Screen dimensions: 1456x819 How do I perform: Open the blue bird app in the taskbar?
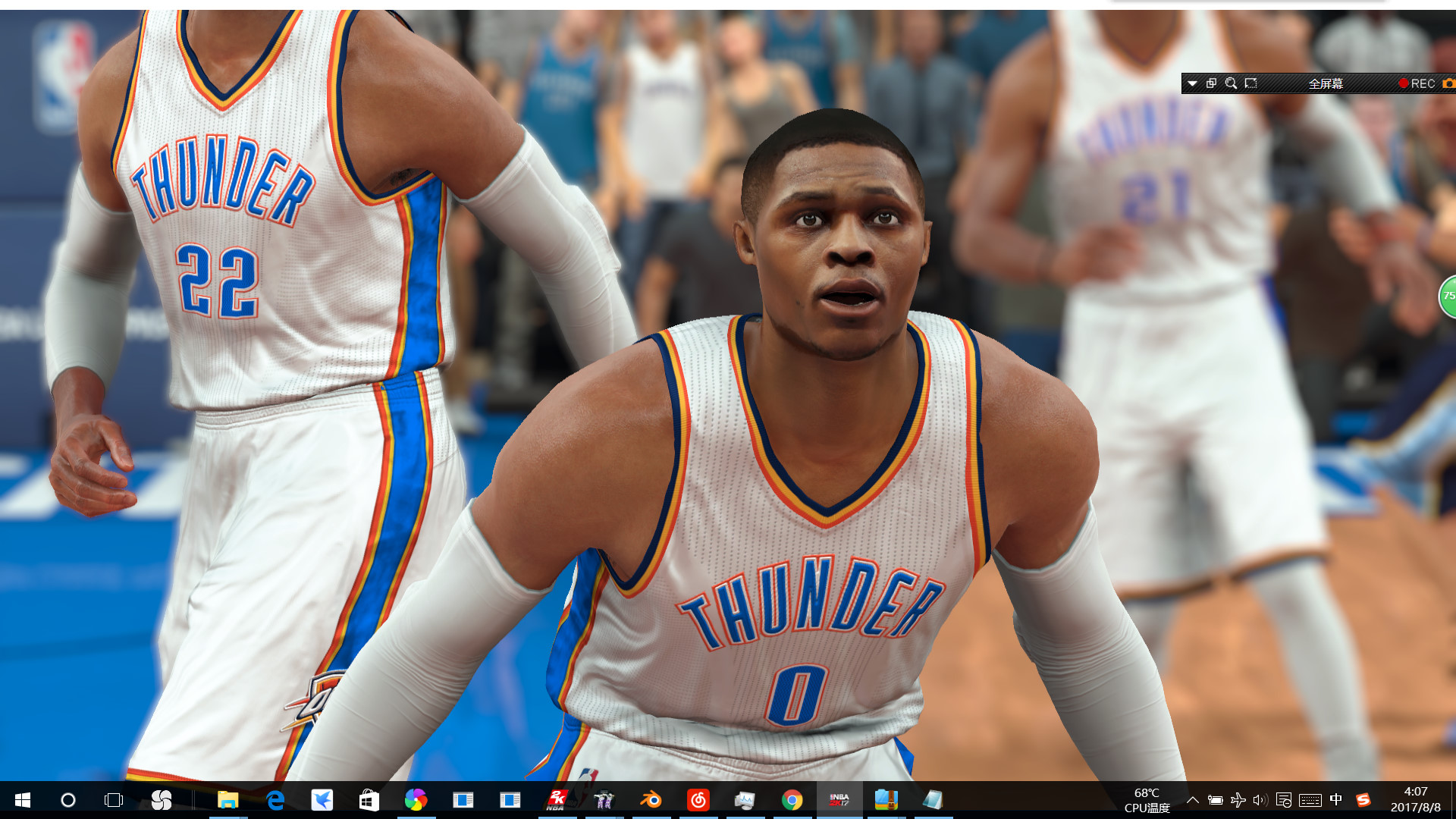point(322,800)
